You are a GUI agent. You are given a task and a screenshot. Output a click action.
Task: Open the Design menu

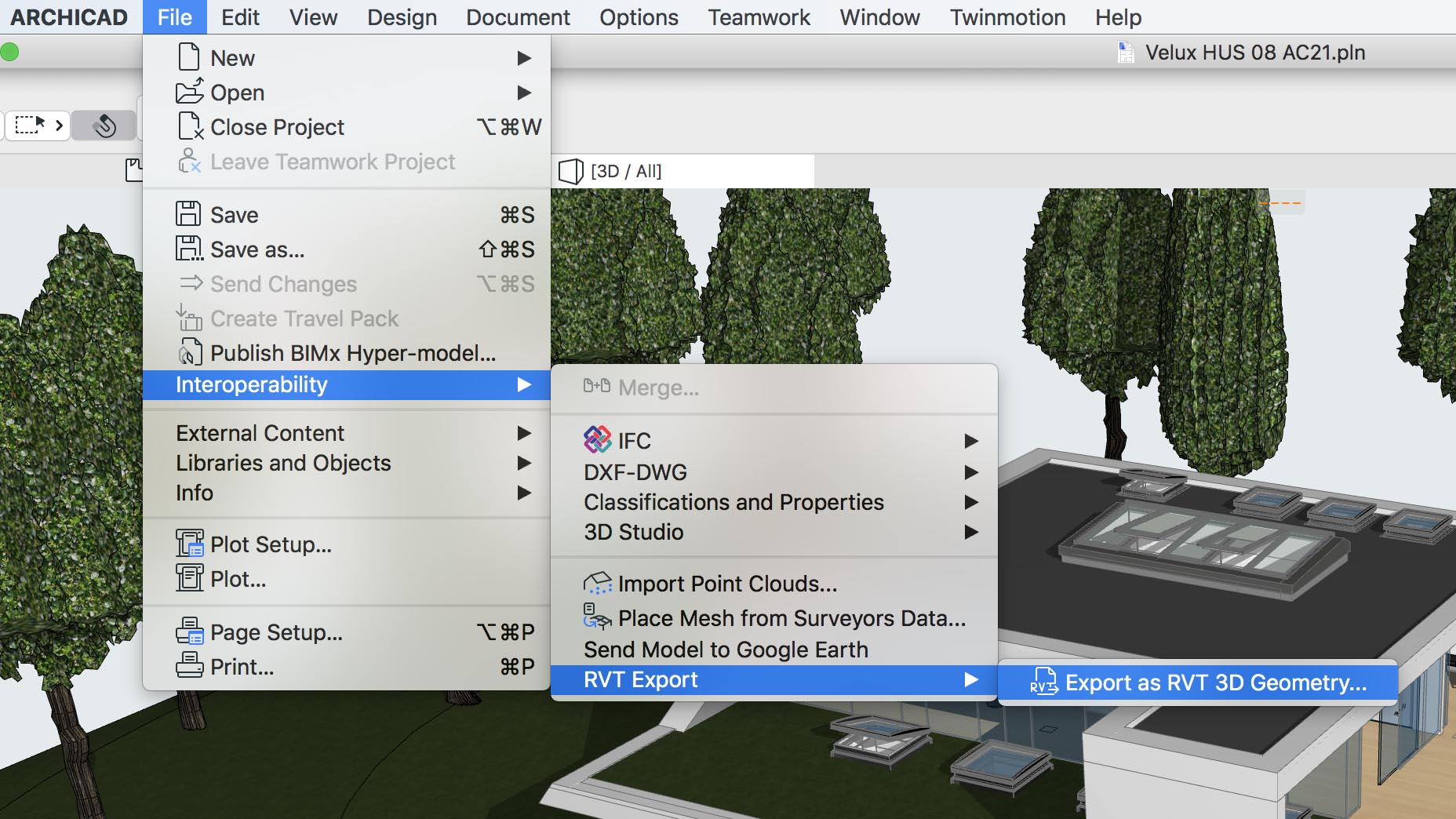coord(402,17)
